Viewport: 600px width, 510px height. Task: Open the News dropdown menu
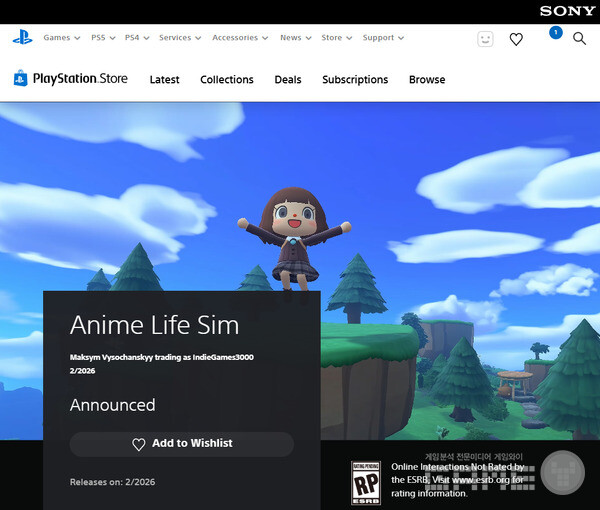[295, 38]
